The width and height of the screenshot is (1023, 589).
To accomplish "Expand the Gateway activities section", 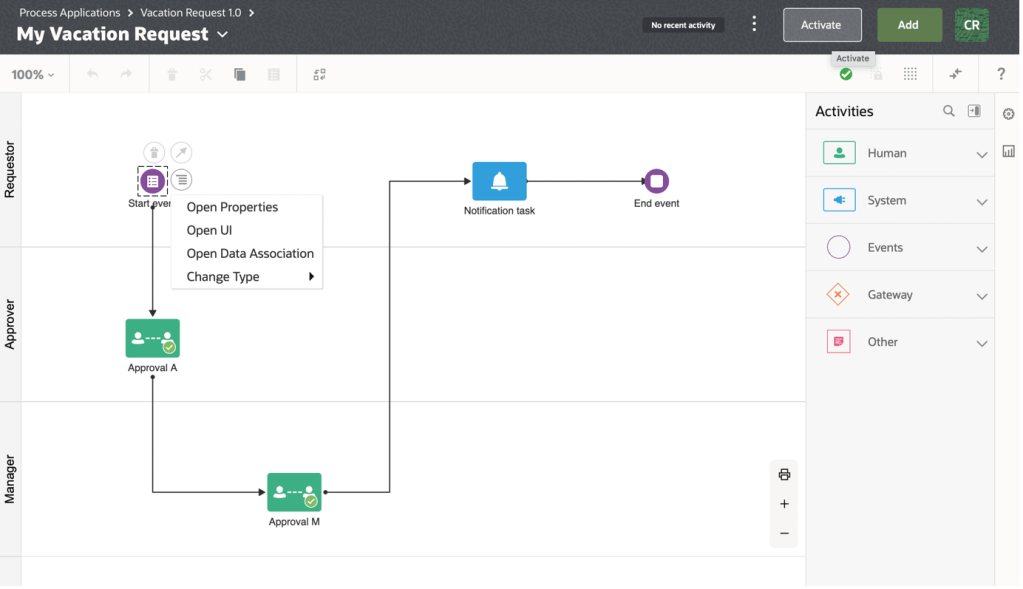I will tap(981, 296).
